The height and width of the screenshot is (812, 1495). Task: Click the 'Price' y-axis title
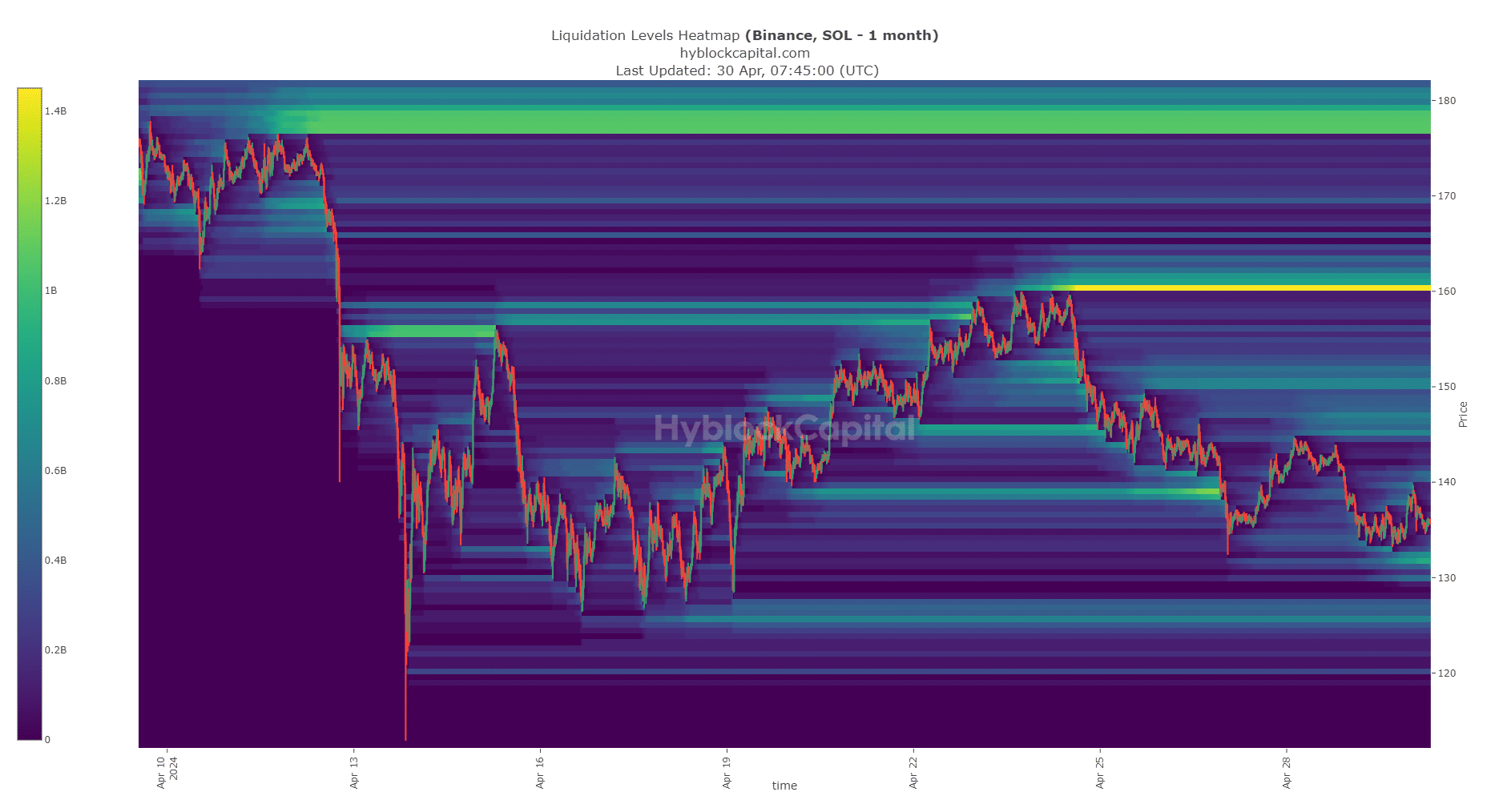click(1463, 414)
